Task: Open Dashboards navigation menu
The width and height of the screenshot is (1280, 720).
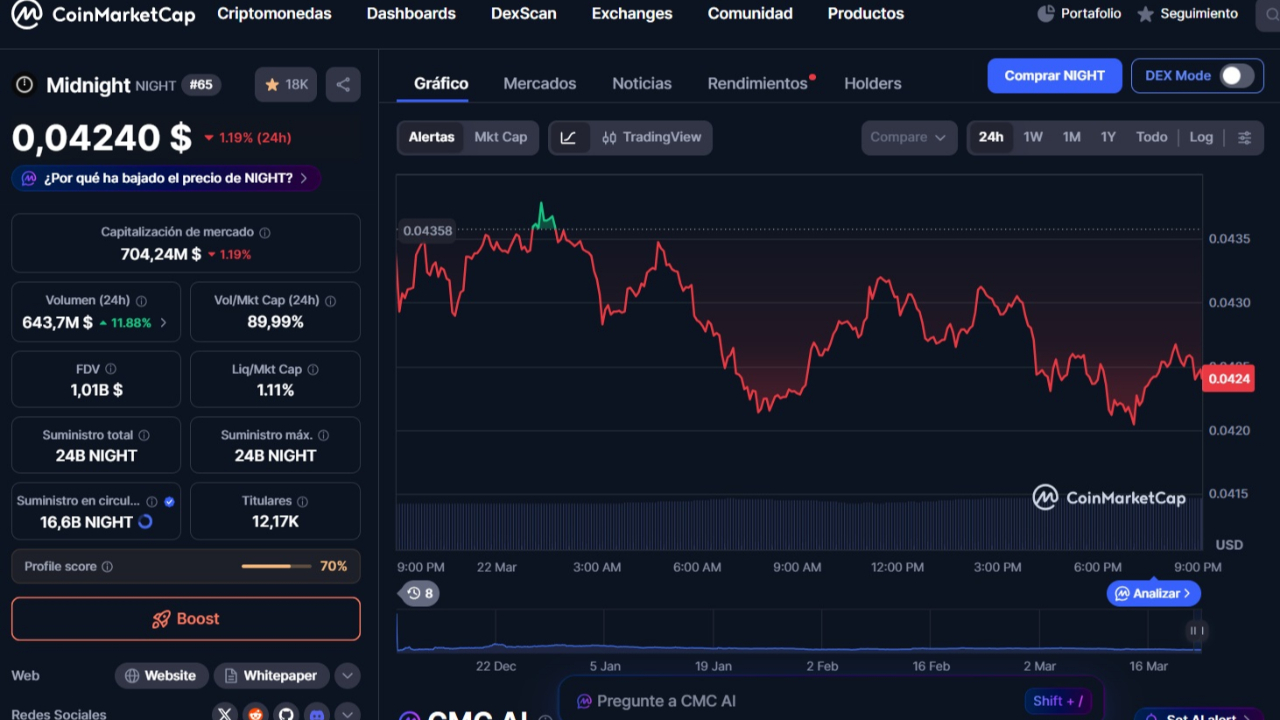Action: pos(411,14)
